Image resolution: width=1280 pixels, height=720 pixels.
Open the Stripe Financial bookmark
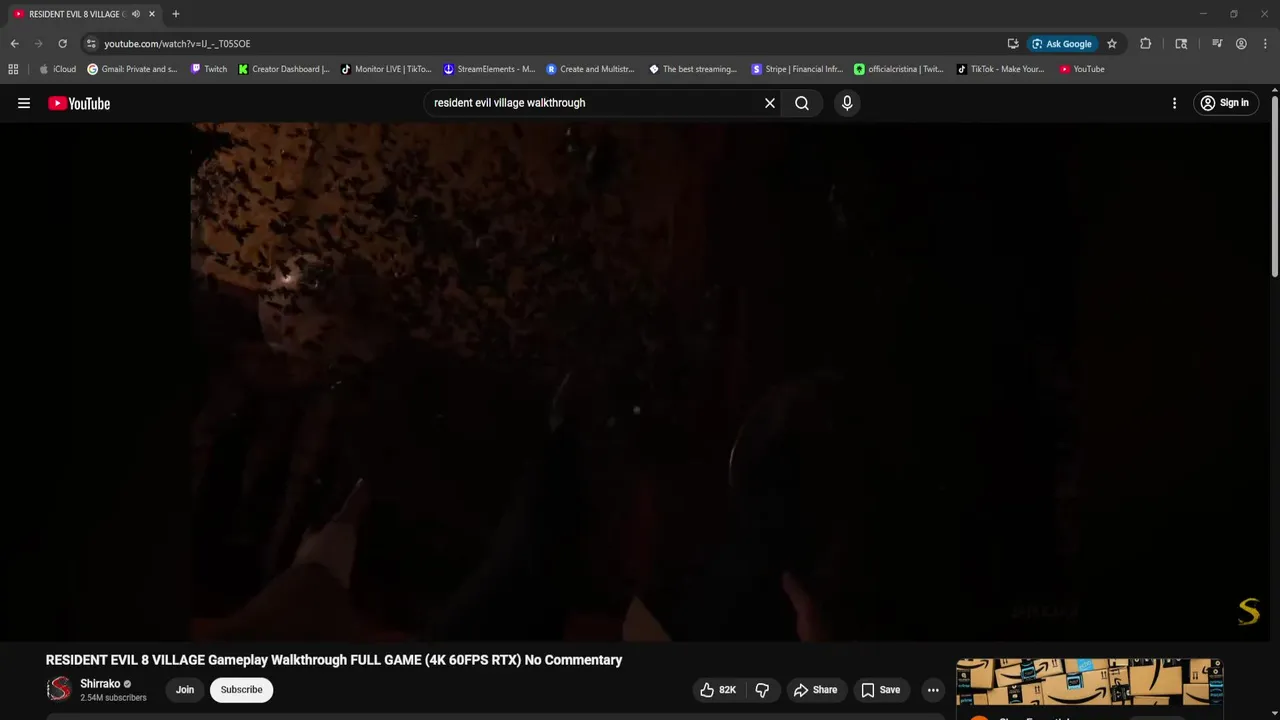pos(797,69)
